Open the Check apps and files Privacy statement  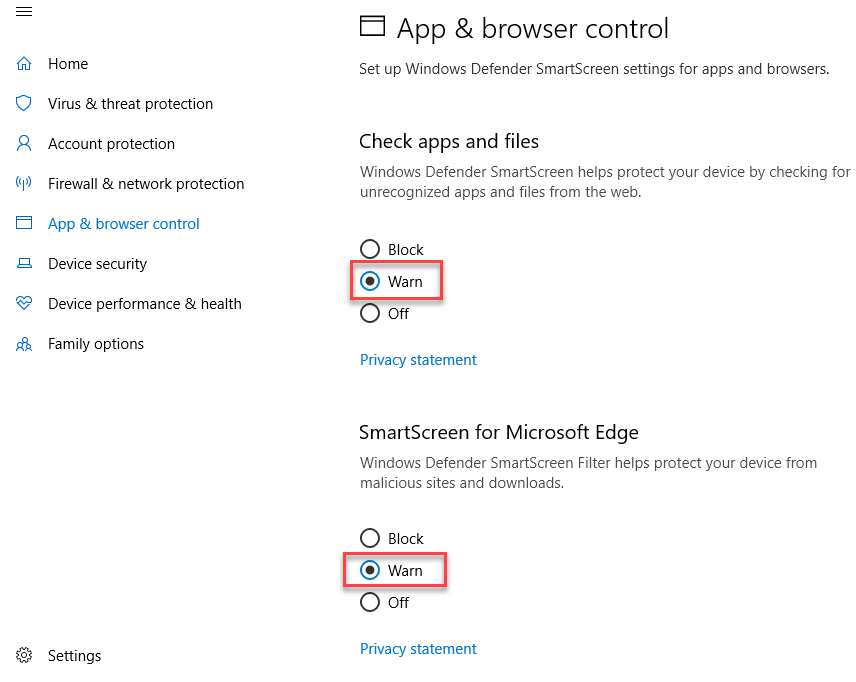click(418, 359)
